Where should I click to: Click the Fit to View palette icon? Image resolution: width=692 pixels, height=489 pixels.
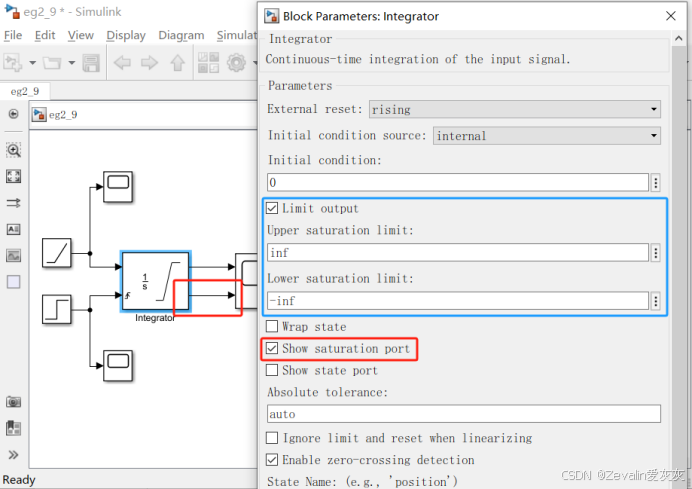click(13, 177)
